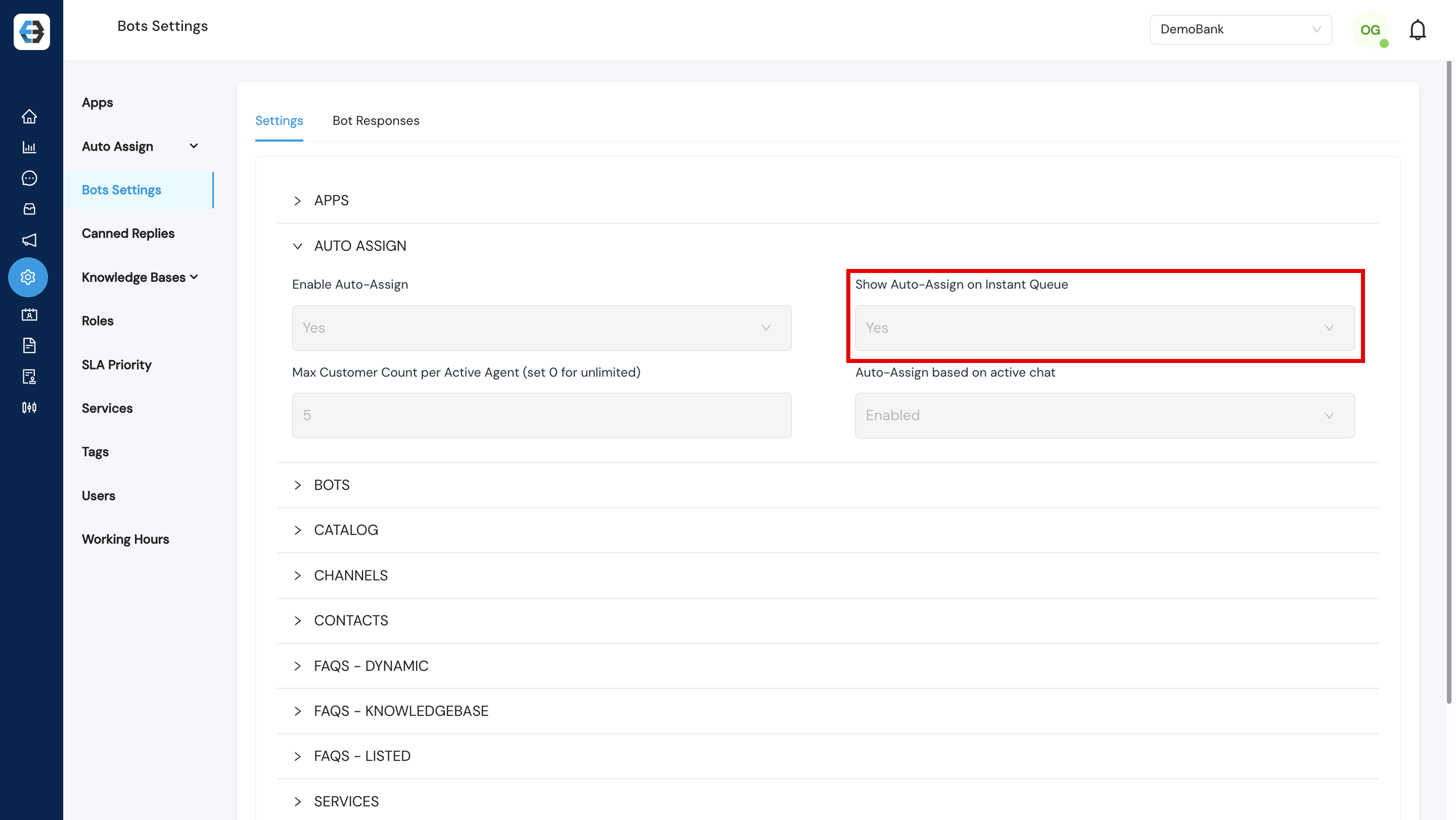Viewport: 1456px width, 820px height.
Task: Open the sliders tuning icon in the sidebar
Action: tap(29, 407)
